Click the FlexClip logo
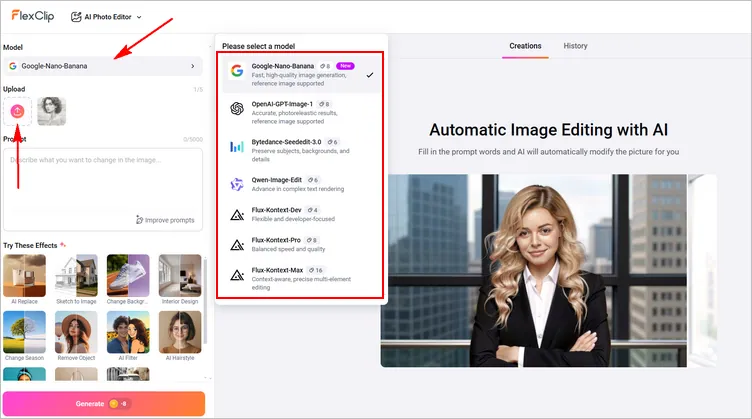The width and height of the screenshot is (752, 419). click(x=33, y=16)
